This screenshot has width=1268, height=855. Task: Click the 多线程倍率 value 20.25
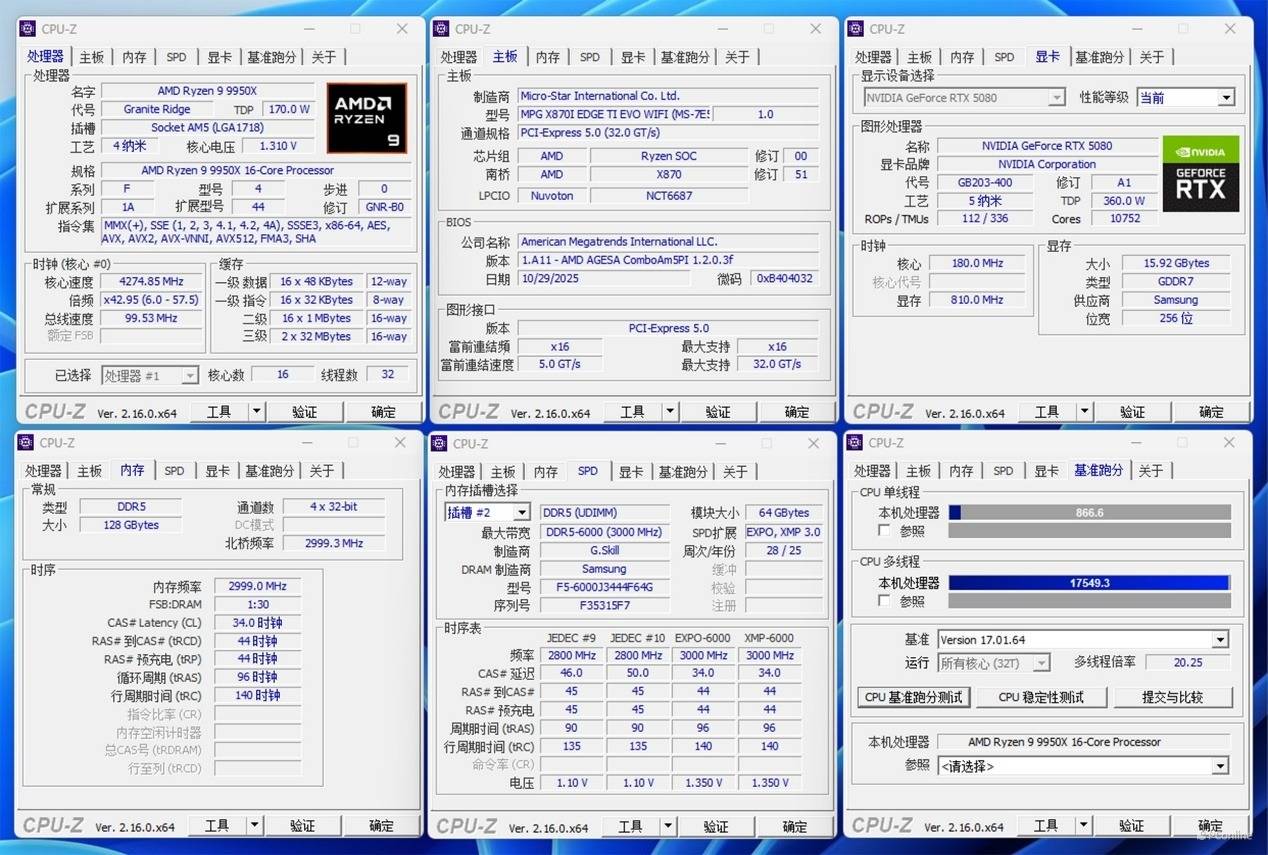tap(1188, 662)
